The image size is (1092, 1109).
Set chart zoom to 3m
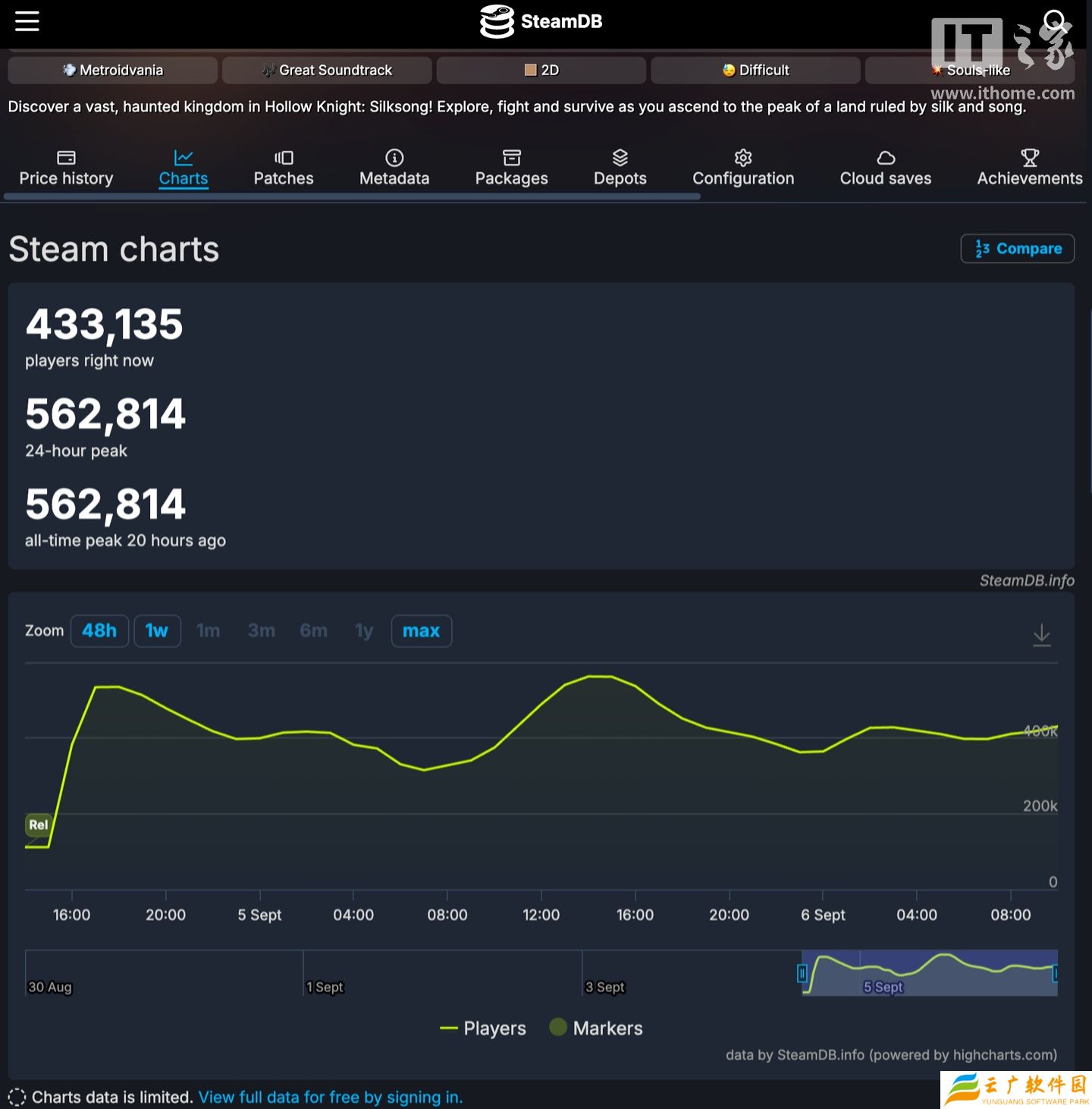click(x=262, y=631)
